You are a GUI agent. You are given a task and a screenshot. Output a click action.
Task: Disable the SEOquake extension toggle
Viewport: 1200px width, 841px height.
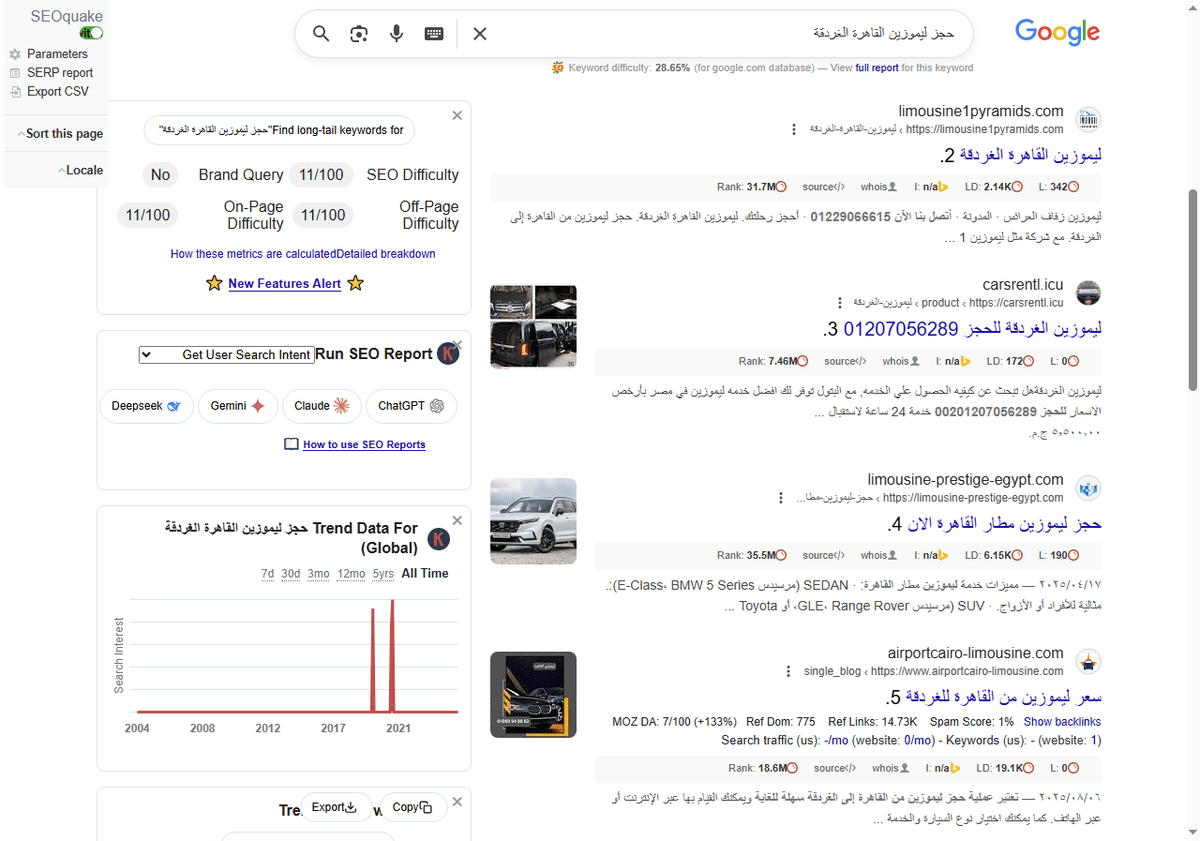click(89, 32)
